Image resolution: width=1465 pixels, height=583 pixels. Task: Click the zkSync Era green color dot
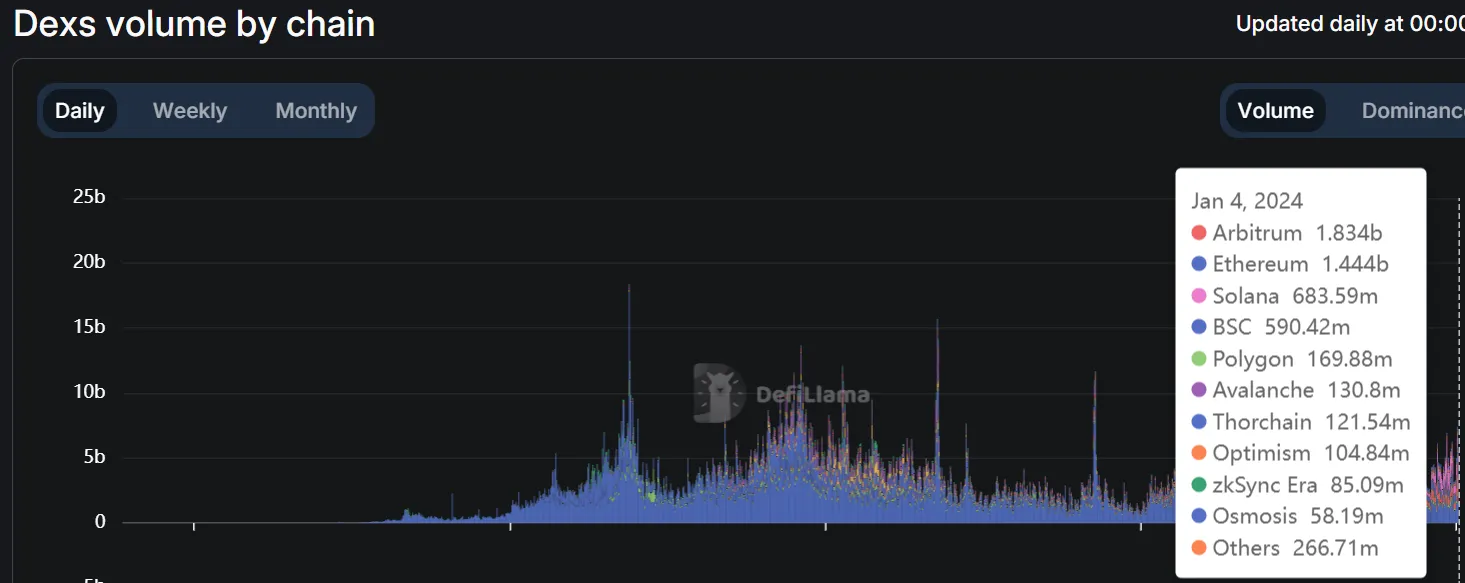click(1197, 484)
